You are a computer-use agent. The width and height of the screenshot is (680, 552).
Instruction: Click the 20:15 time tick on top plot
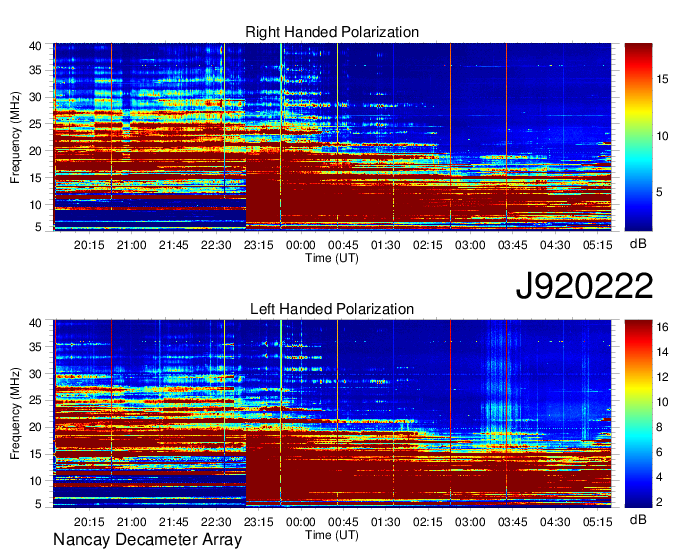[89, 245]
